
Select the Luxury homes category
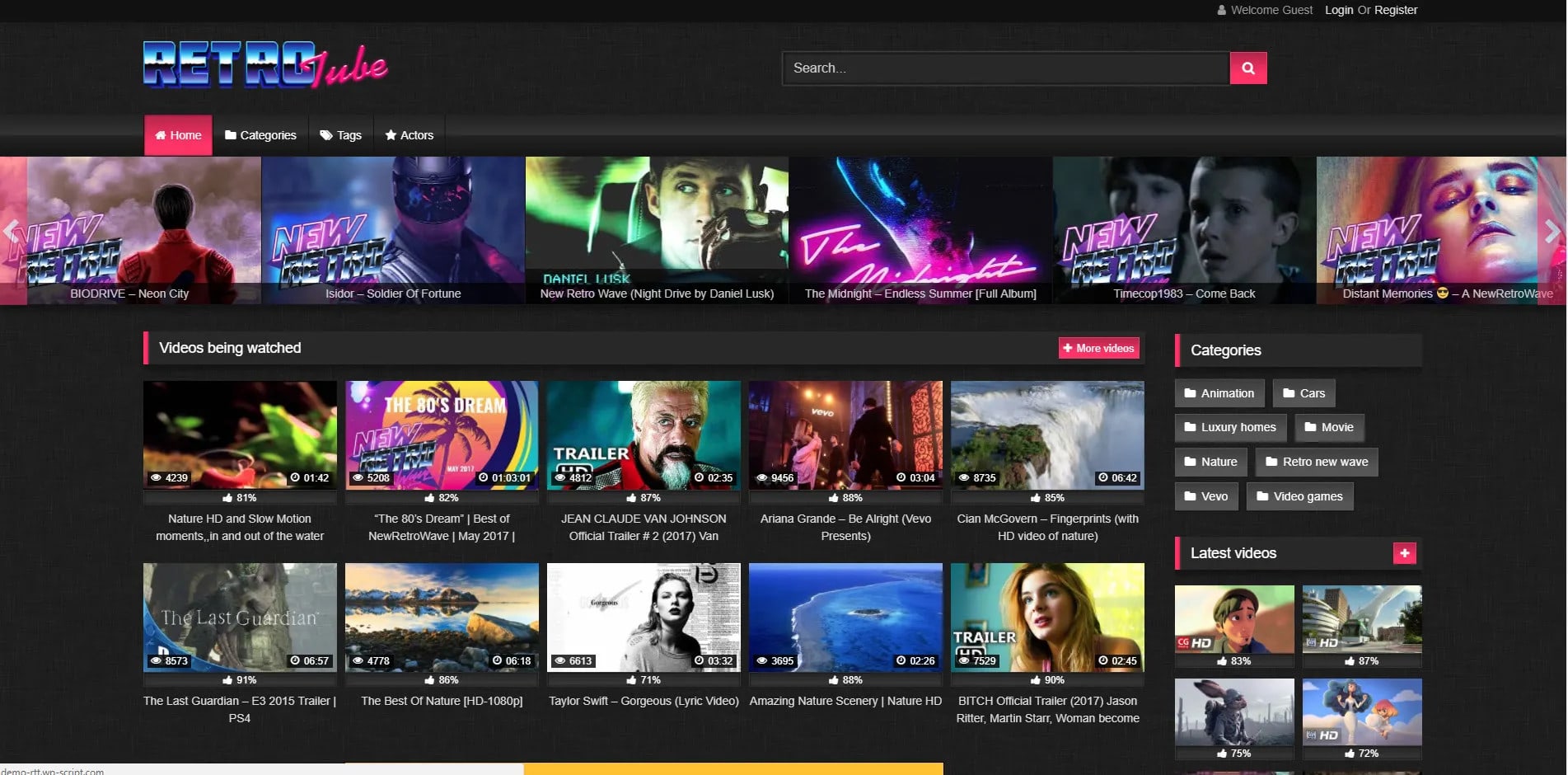tap(1230, 427)
